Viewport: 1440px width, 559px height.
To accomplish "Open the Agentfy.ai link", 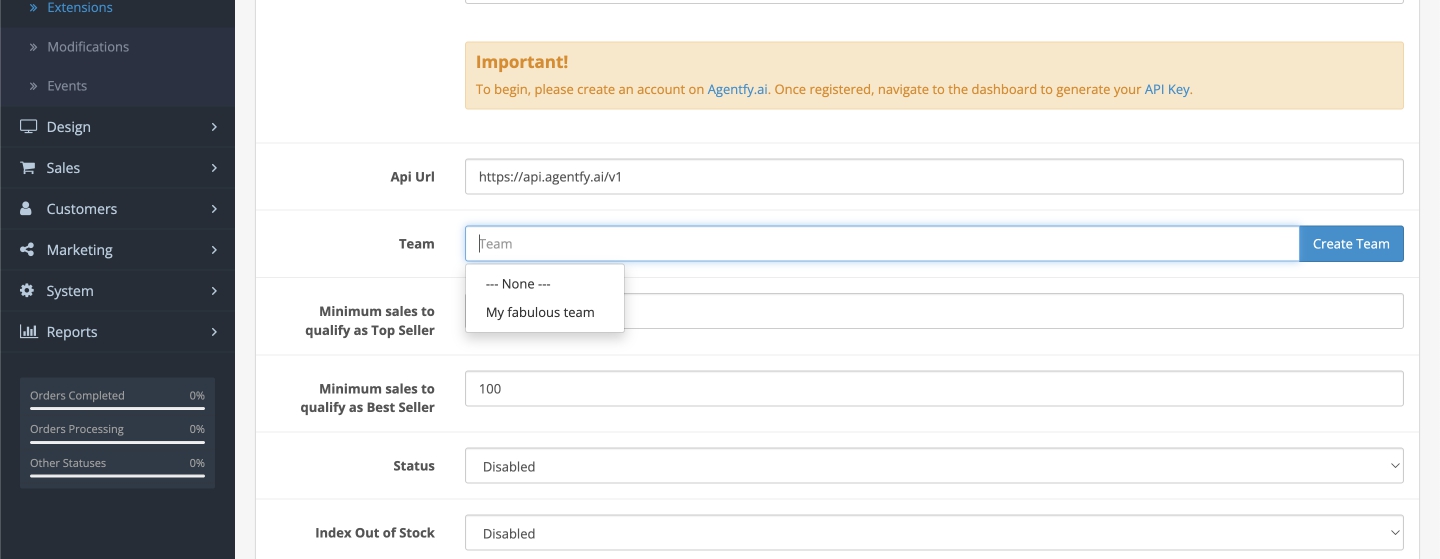I will coord(737,89).
